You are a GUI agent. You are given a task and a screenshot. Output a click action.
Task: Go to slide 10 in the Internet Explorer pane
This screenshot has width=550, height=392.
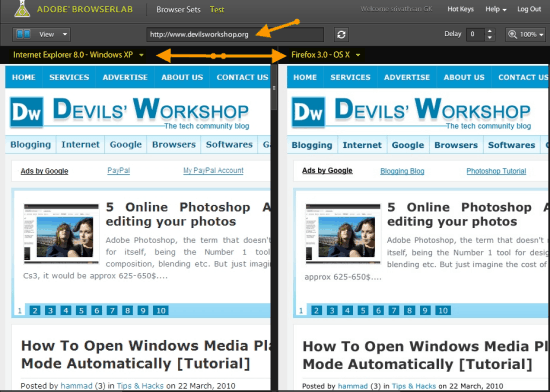[161, 310]
